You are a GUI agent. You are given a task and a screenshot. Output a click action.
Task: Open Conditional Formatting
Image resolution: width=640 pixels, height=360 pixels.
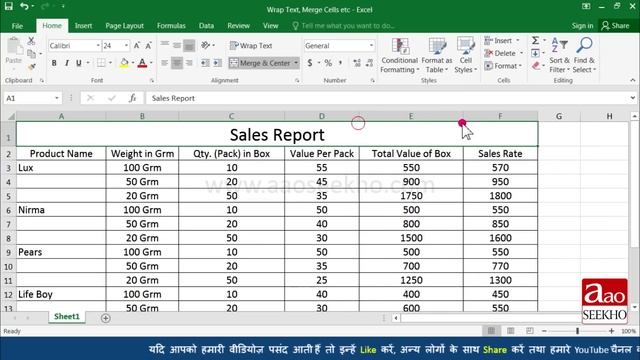[400, 55]
